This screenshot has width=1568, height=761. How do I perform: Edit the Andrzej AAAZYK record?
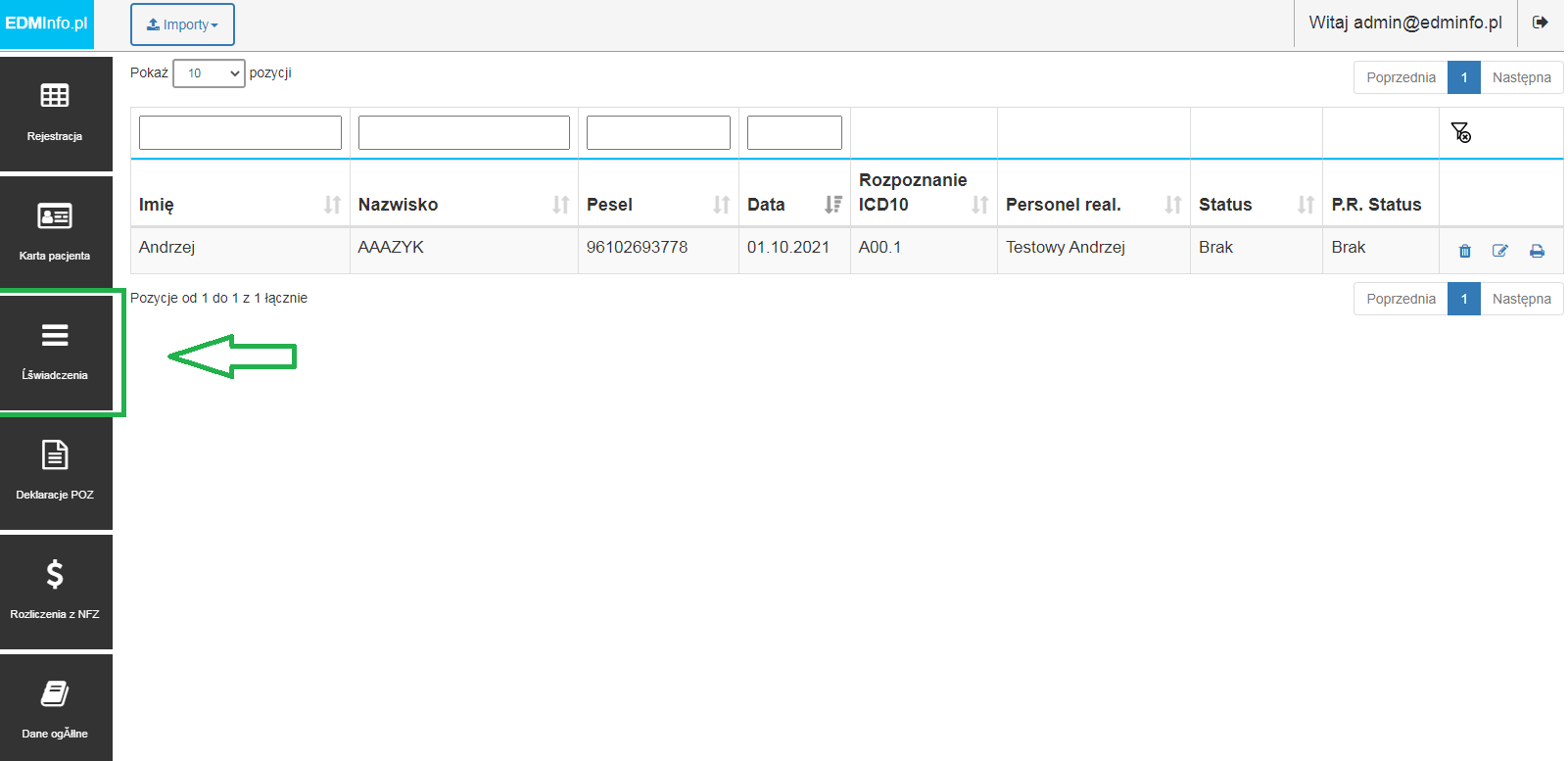(x=1500, y=251)
